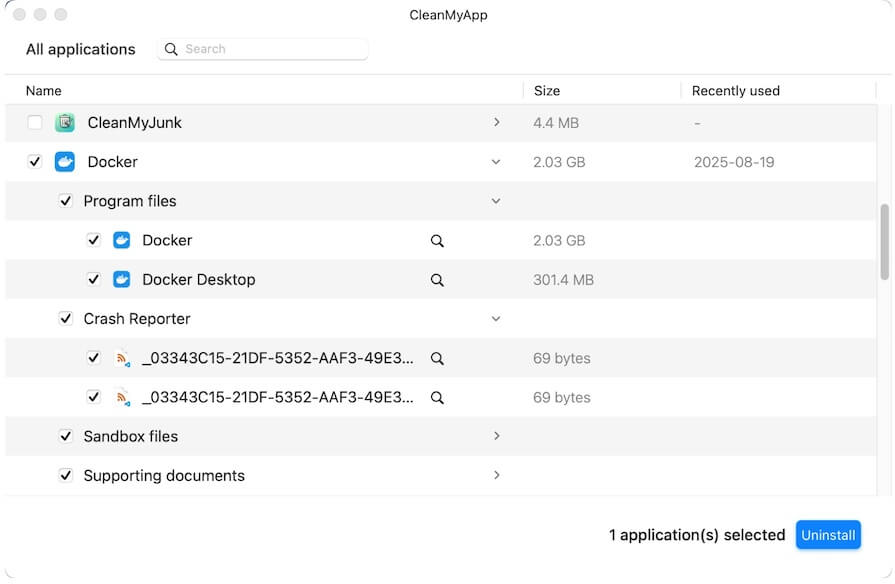Expand the CleanMyJunk row chevron

pos(497,122)
